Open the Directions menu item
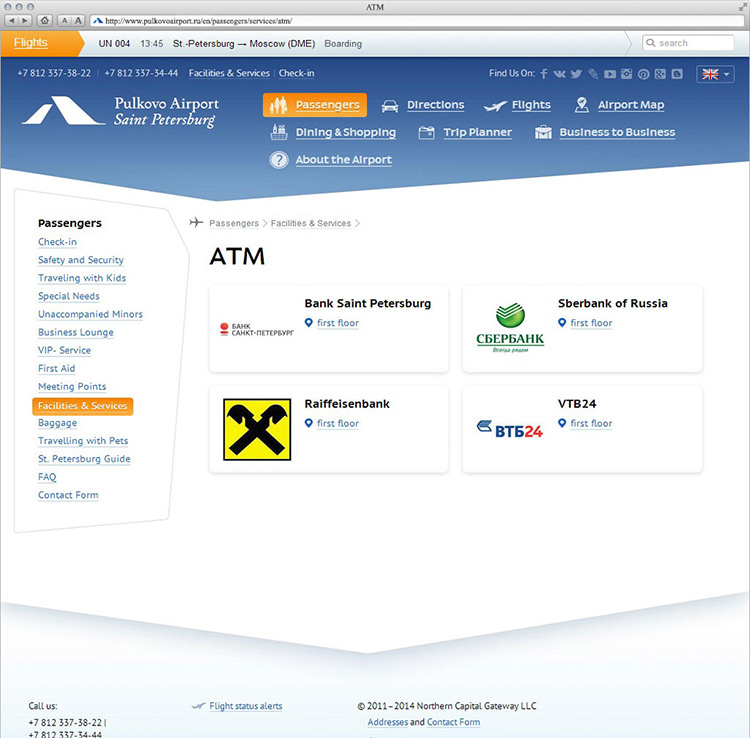750x738 pixels. 435,105
